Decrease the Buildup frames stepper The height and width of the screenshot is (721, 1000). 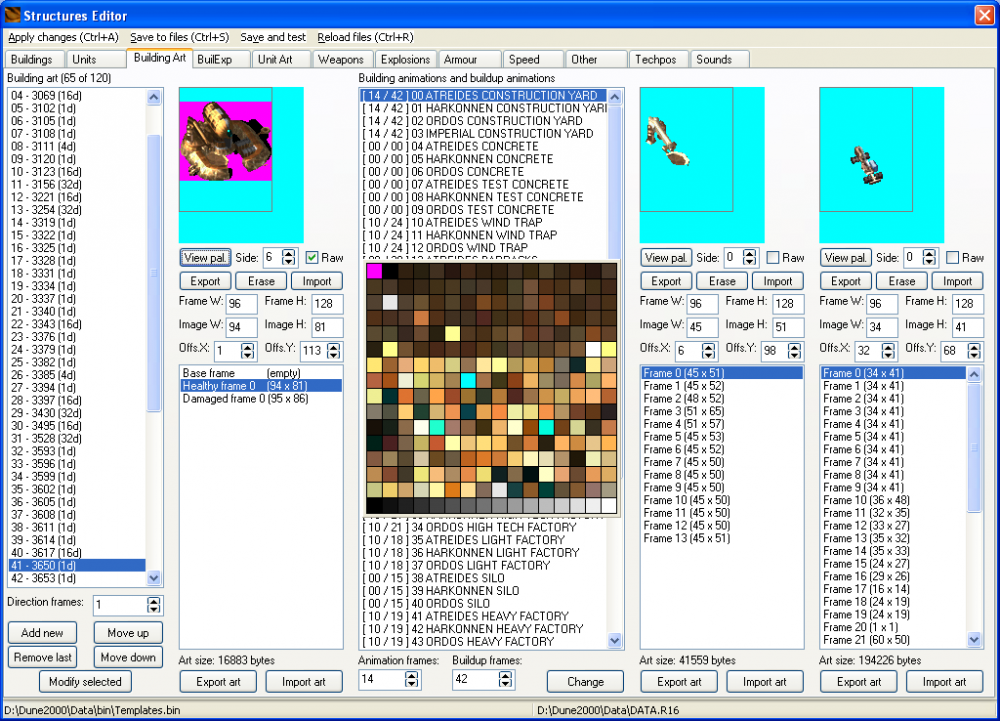[x=505, y=685]
